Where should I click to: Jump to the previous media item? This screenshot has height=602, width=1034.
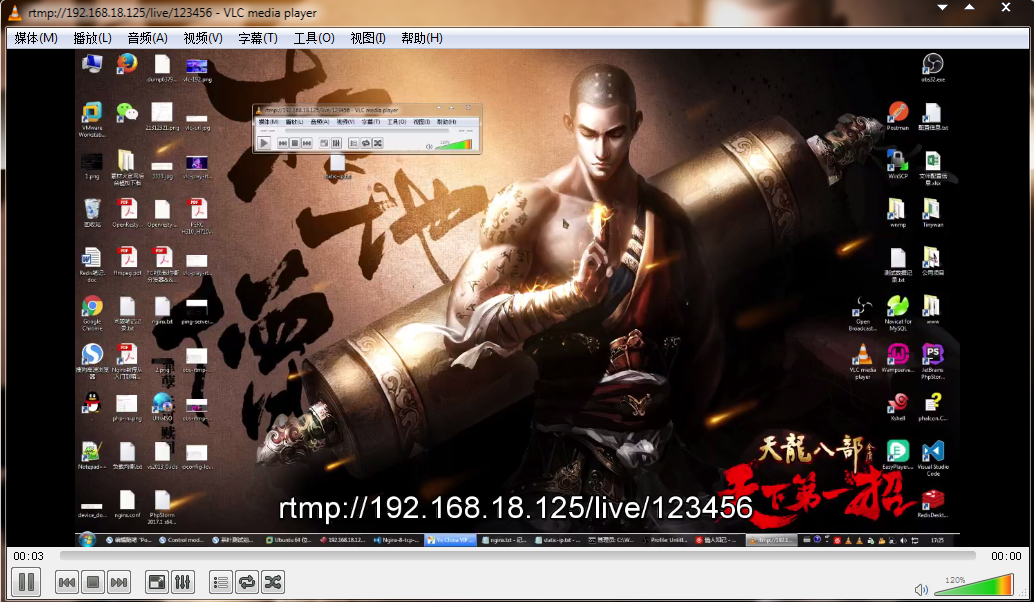(67, 582)
